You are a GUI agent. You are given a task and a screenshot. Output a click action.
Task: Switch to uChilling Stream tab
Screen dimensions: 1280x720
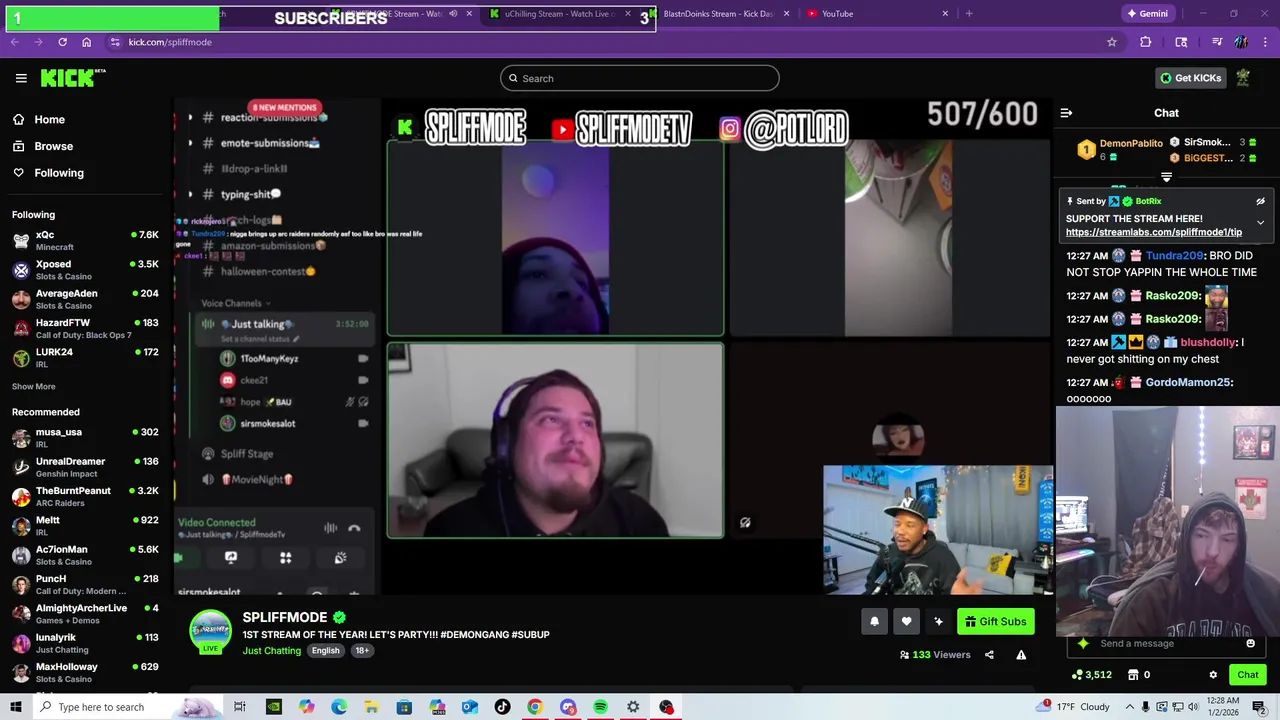[x=560, y=14]
